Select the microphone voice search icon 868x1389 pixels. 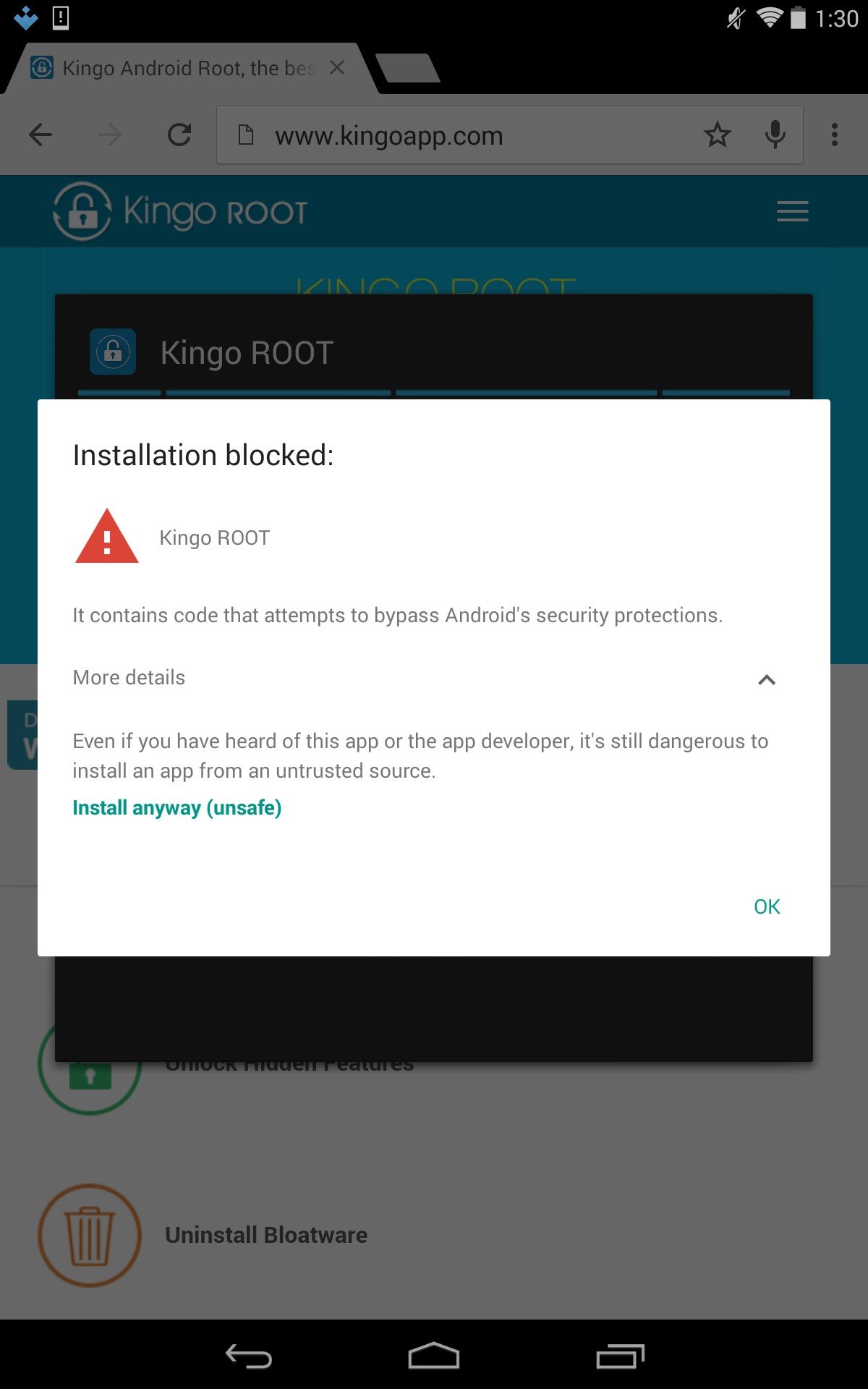click(776, 135)
